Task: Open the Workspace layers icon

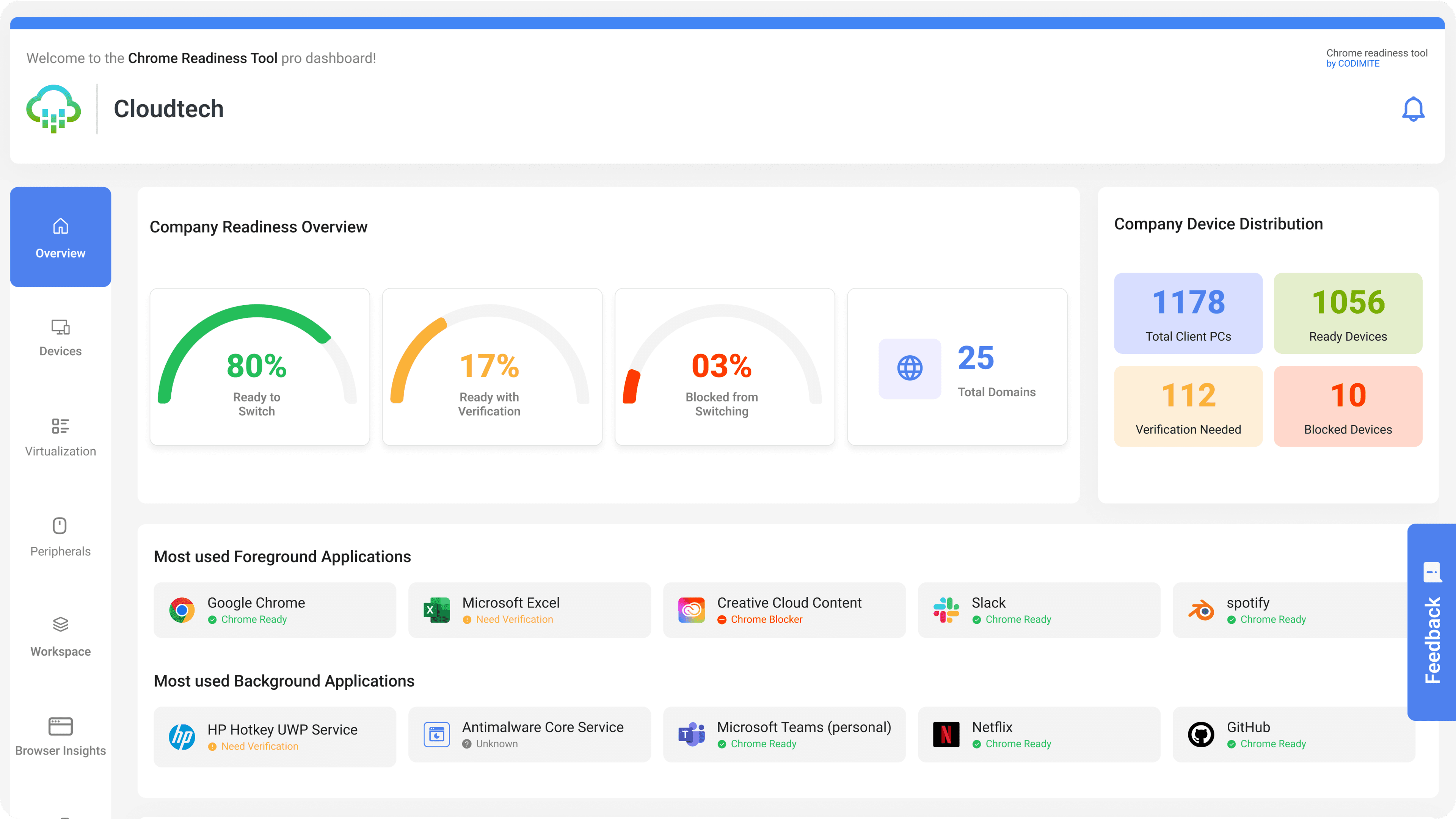Action: 61,624
